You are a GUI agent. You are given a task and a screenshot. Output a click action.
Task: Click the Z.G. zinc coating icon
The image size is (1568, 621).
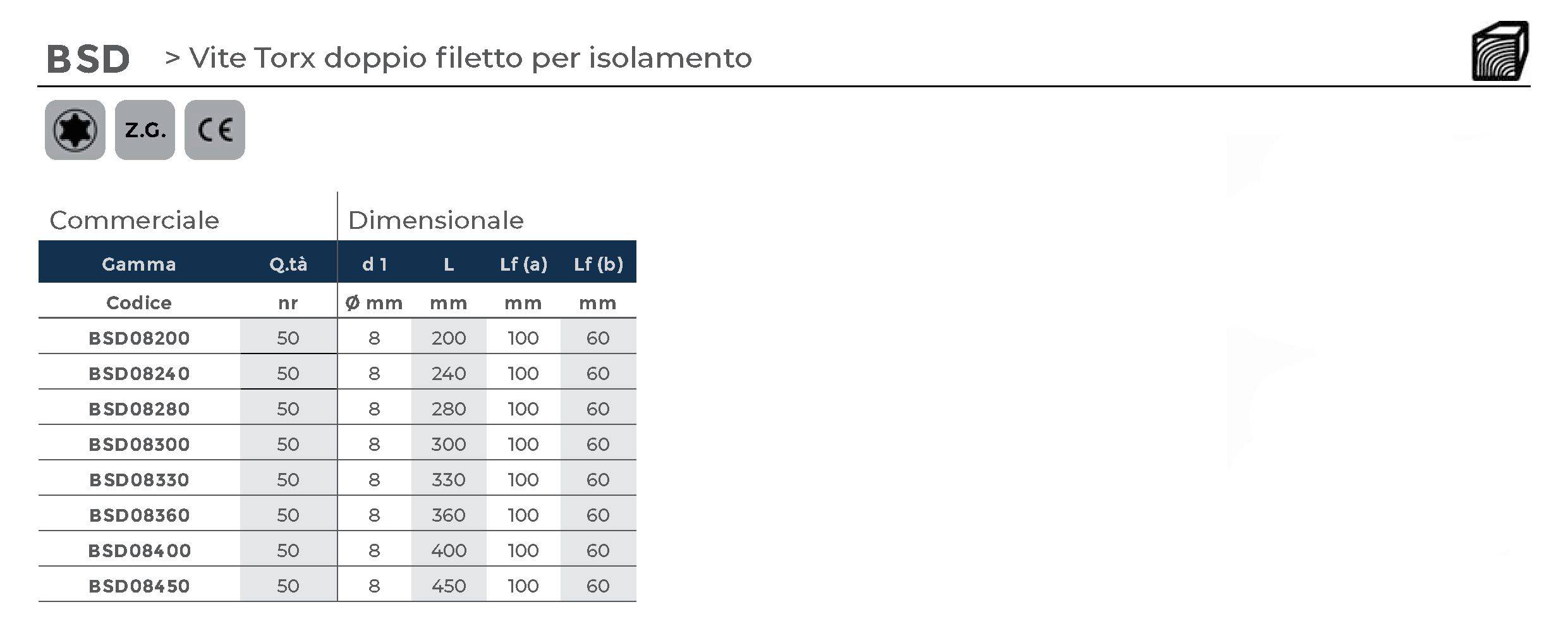coord(145,130)
